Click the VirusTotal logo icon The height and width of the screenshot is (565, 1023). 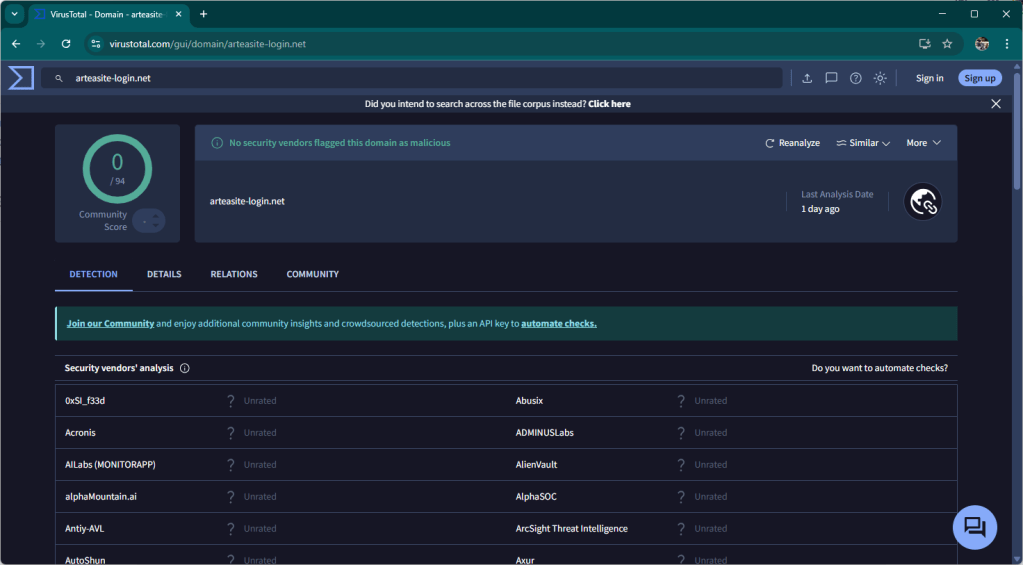pyautogui.click(x=21, y=78)
